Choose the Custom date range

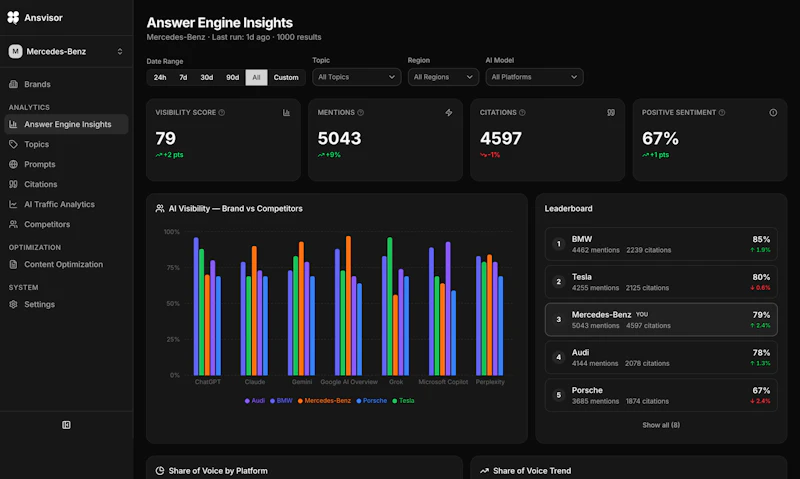pos(286,78)
